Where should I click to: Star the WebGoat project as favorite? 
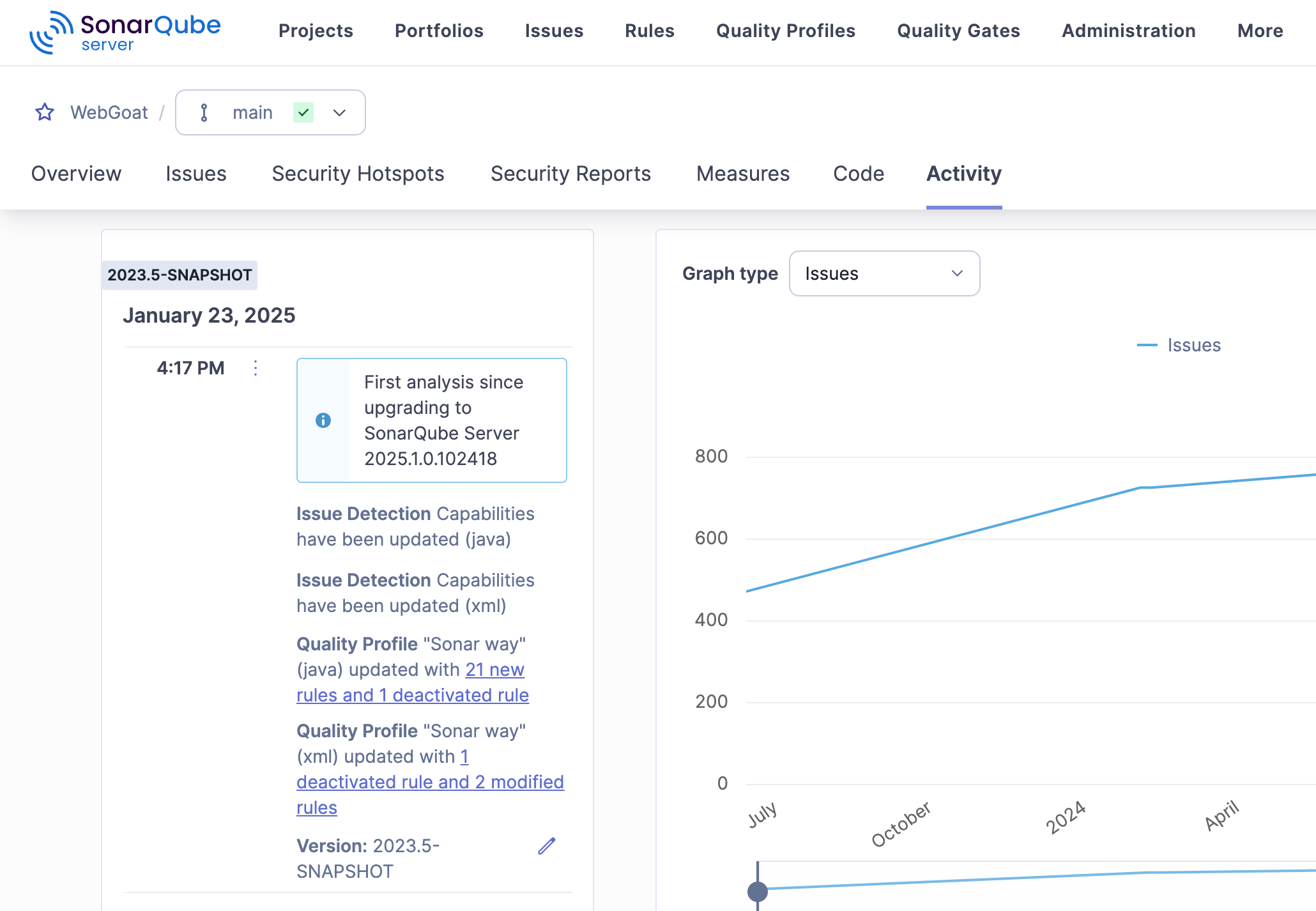[x=45, y=112]
